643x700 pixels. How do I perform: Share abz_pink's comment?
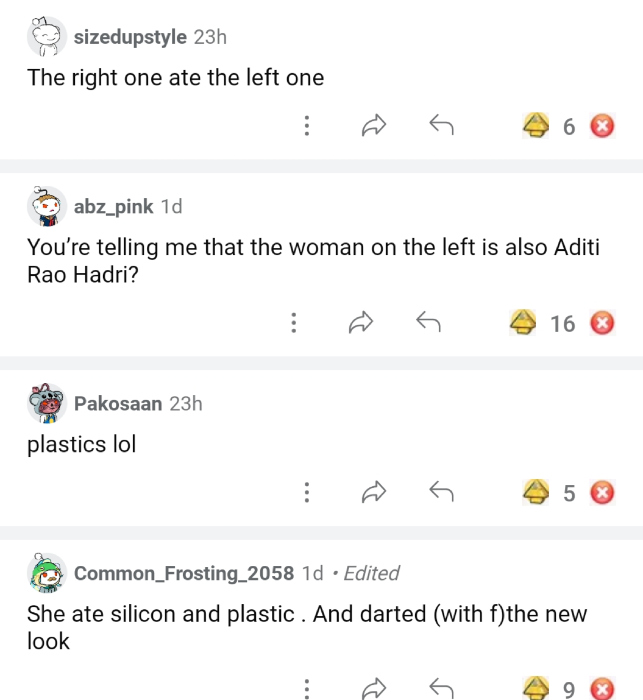click(360, 323)
